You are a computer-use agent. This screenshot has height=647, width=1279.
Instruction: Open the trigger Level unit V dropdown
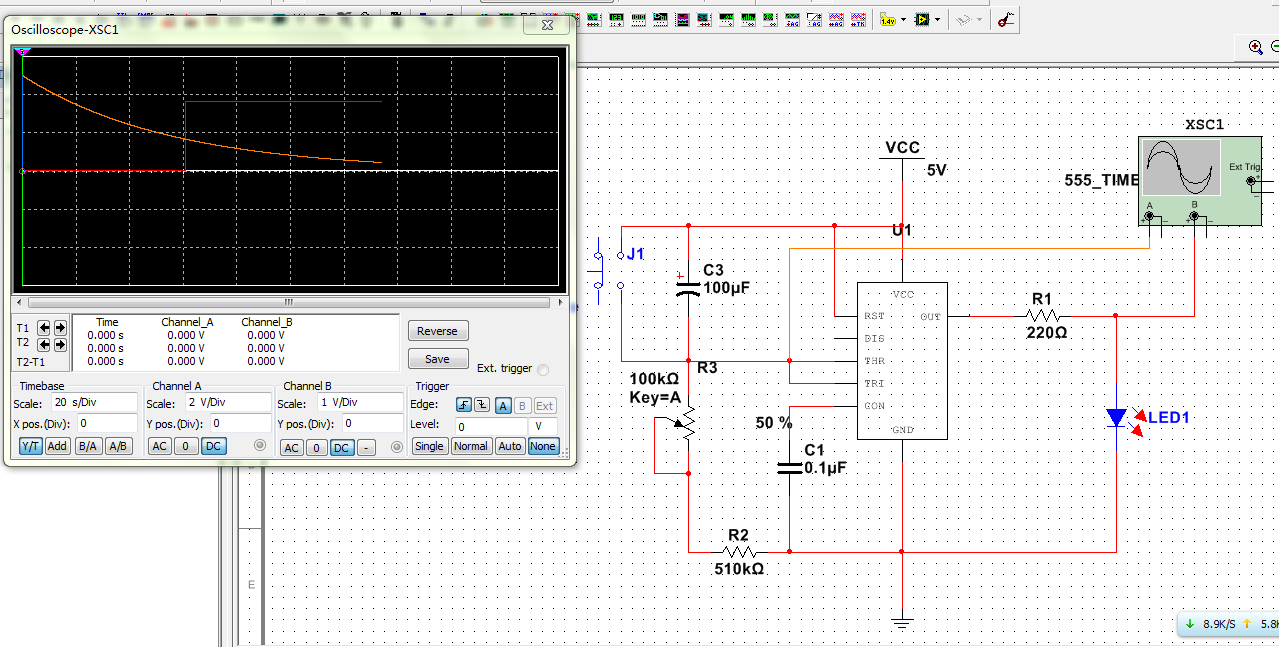545,426
